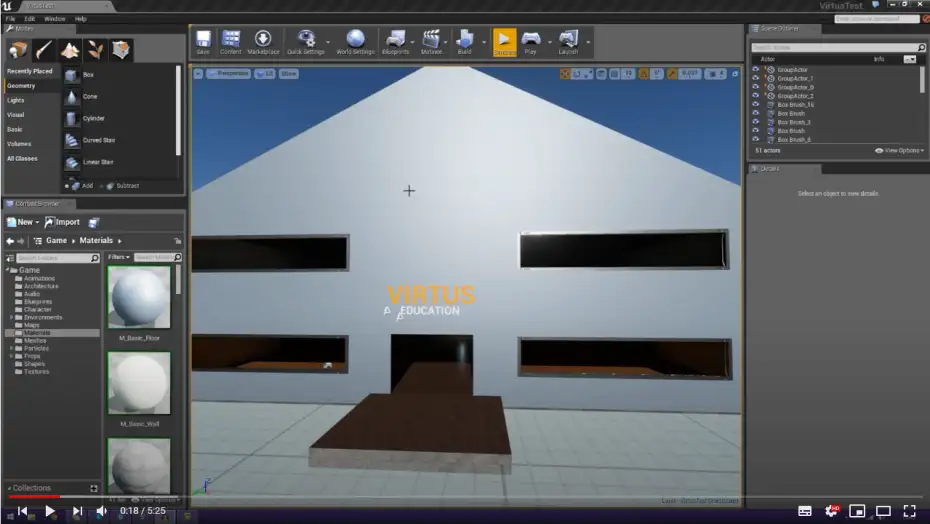Open YouTube player settings gear
The height and width of the screenshot is (524, 930).
[832, 511]
